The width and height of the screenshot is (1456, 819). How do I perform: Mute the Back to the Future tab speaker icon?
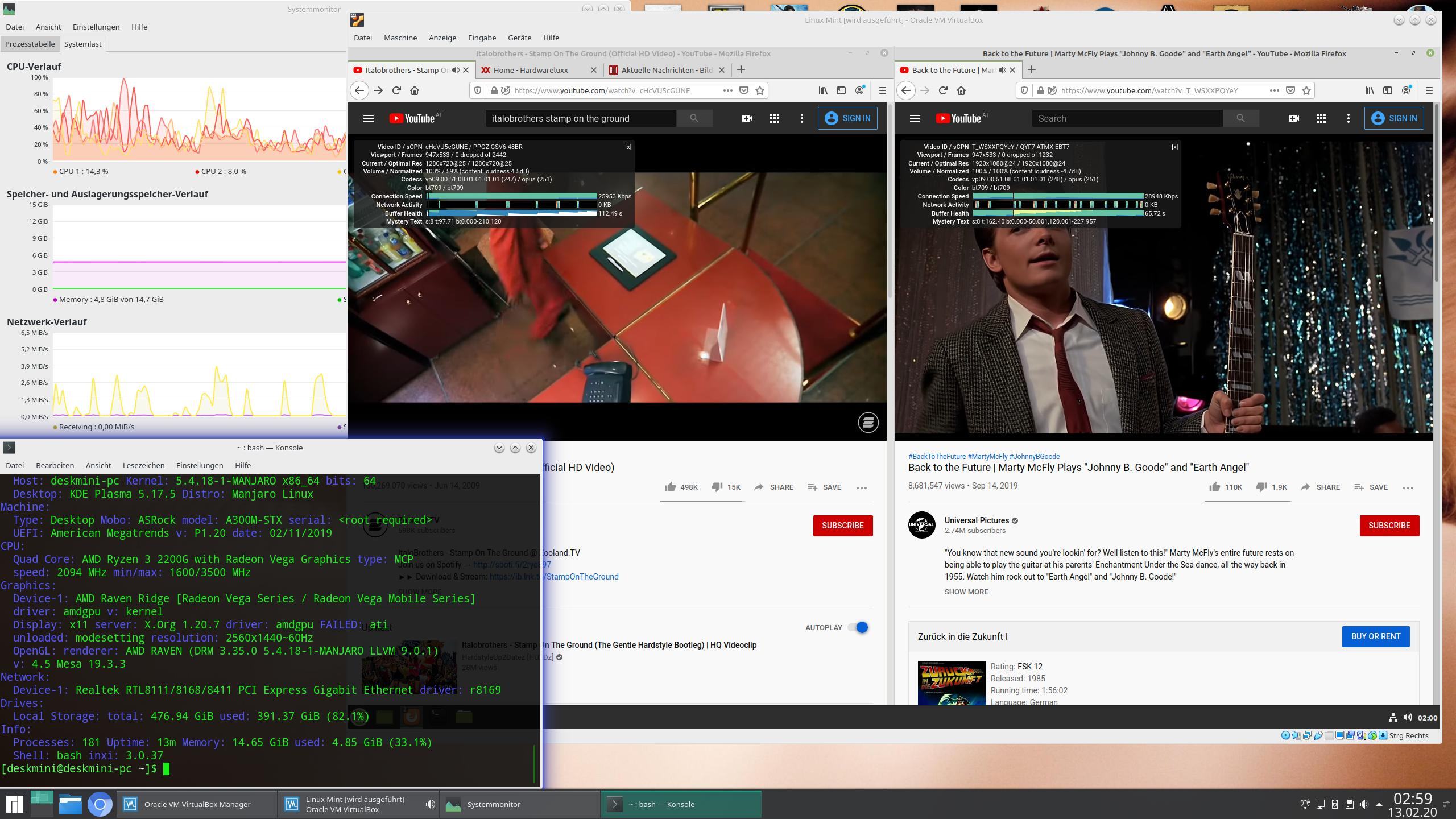coord(1002,70)
